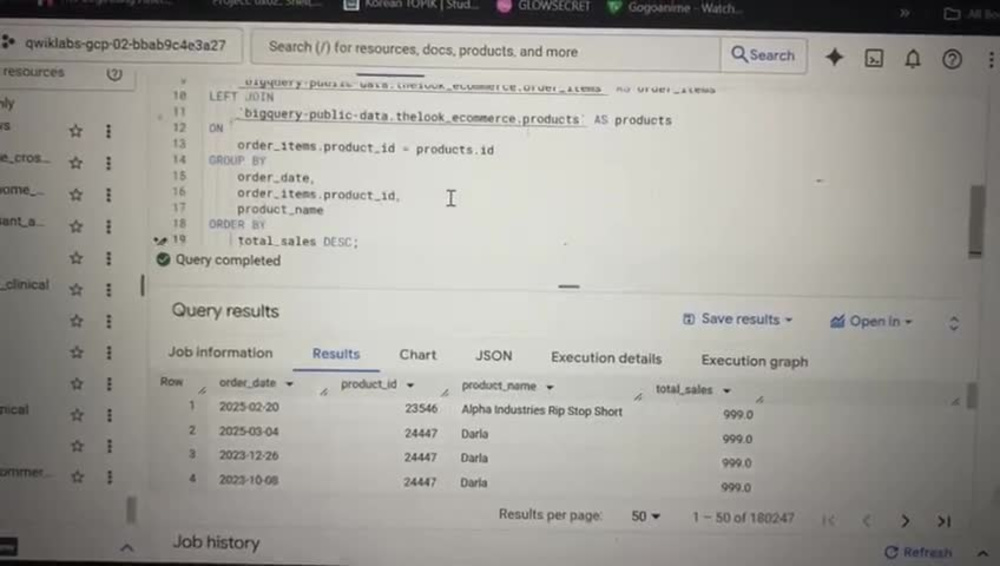Expand the Job history panel chevron
The height and width of the screenshot is (566, 1000).
[x=983, y=553]
